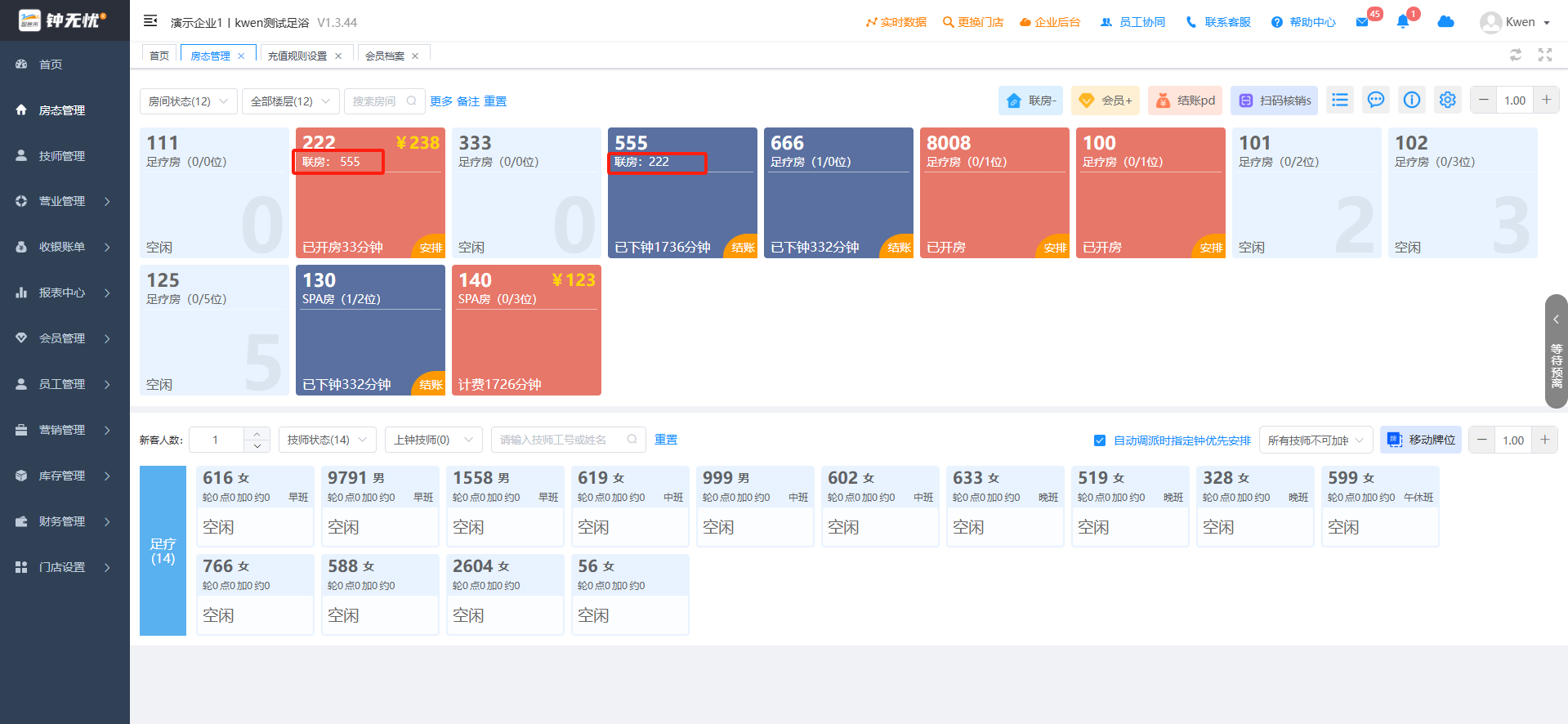
Task: Toggle fullscreen expand icon
Action: click(x=1545, y=55)
